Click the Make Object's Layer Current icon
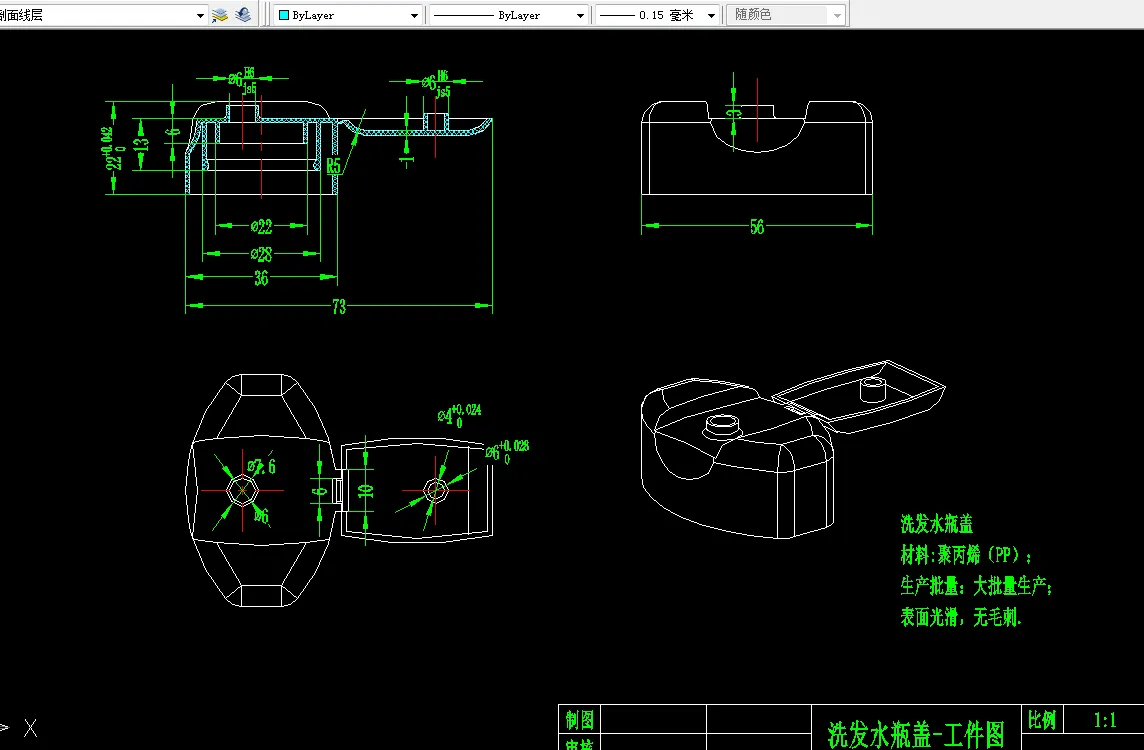Image resolution: width=1144 pixels, height=750 pixels. [x=220, y=15]
